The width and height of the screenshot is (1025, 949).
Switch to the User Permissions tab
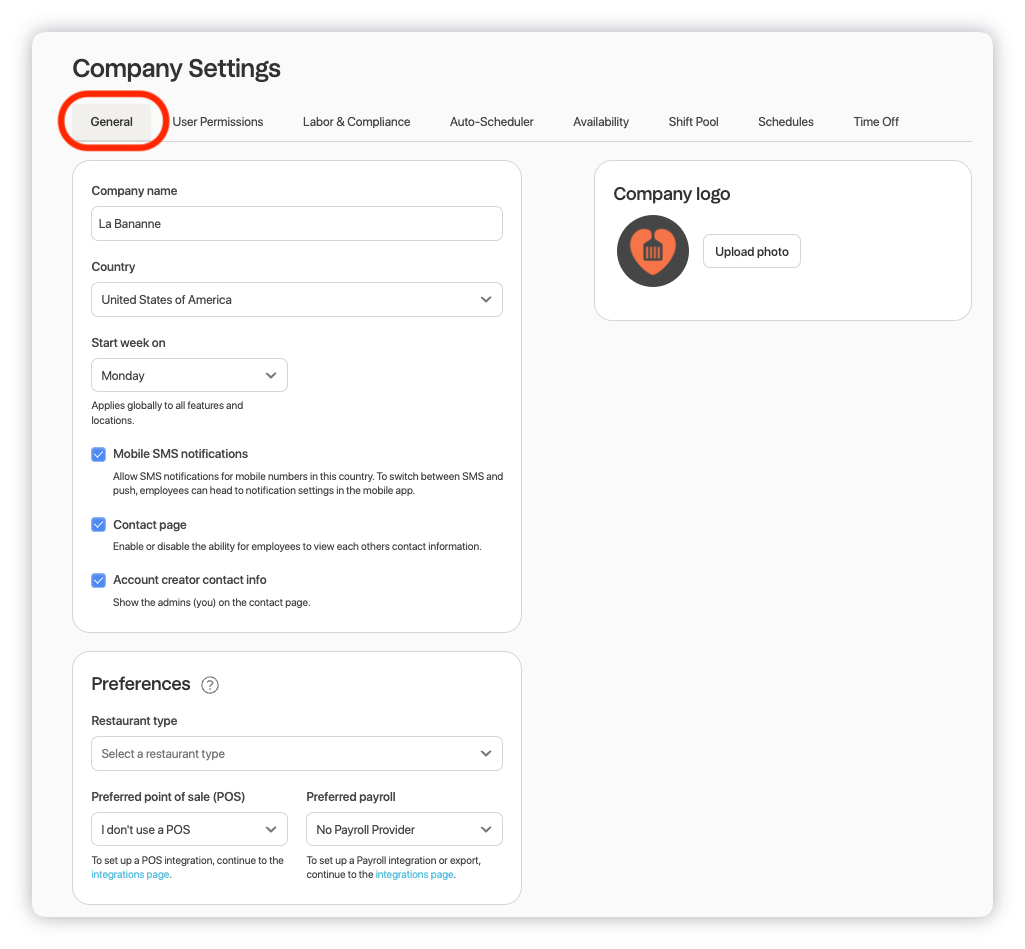[x=218, y=122]
